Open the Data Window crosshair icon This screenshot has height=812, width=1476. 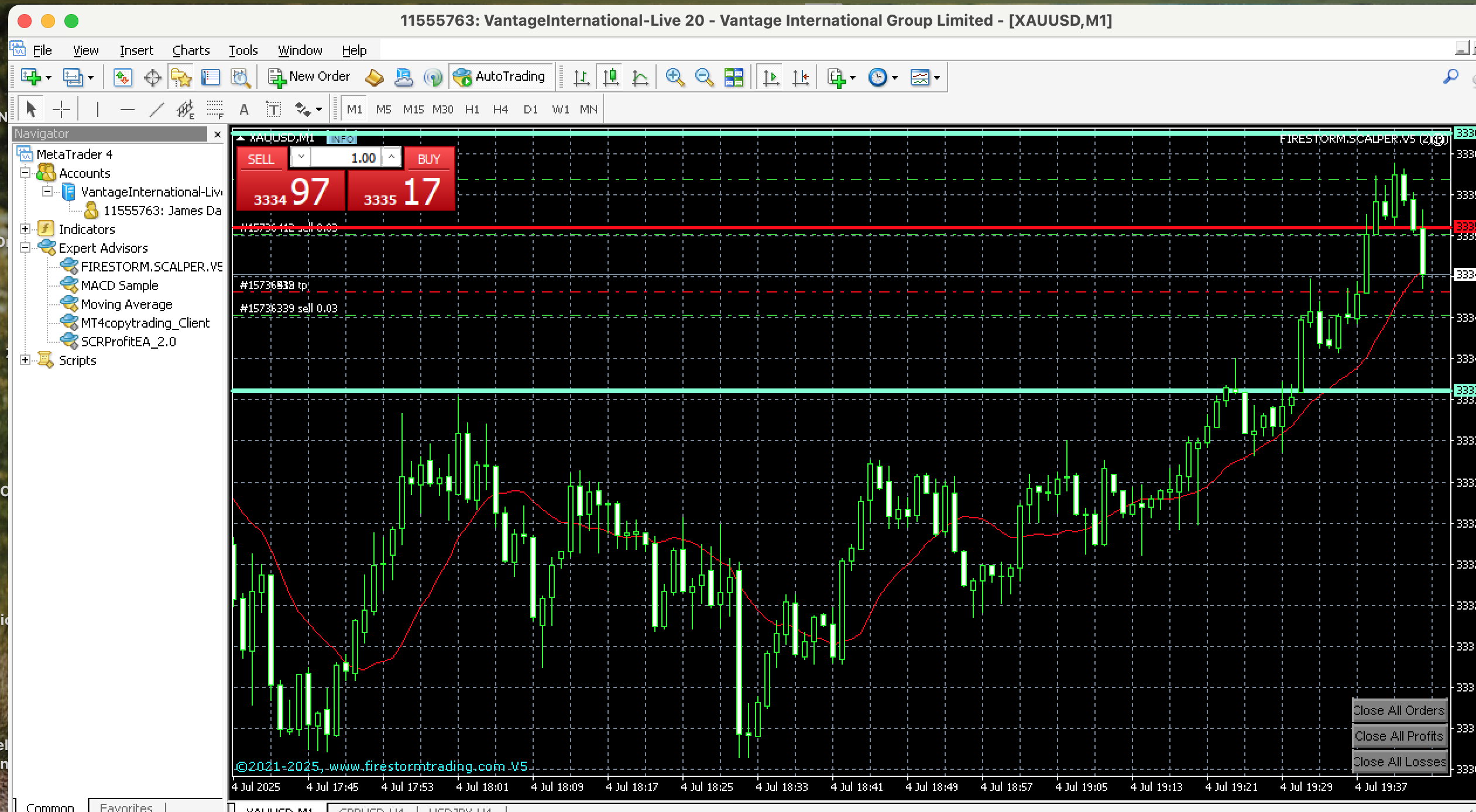coord(152,77)
